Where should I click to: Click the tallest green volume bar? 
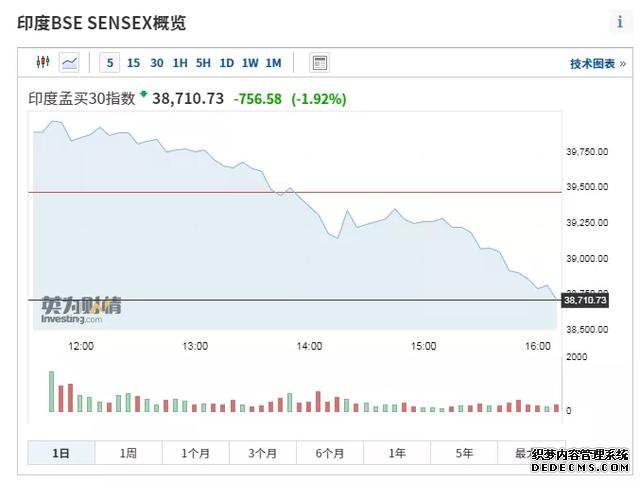click(x=52, y=391)
